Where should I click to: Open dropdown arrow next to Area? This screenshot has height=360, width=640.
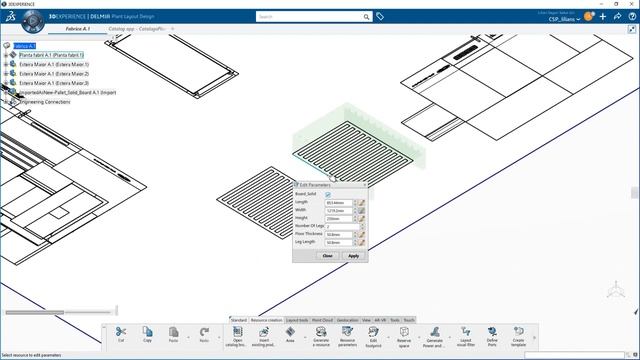pyautogui.click(x=305, y=337)
